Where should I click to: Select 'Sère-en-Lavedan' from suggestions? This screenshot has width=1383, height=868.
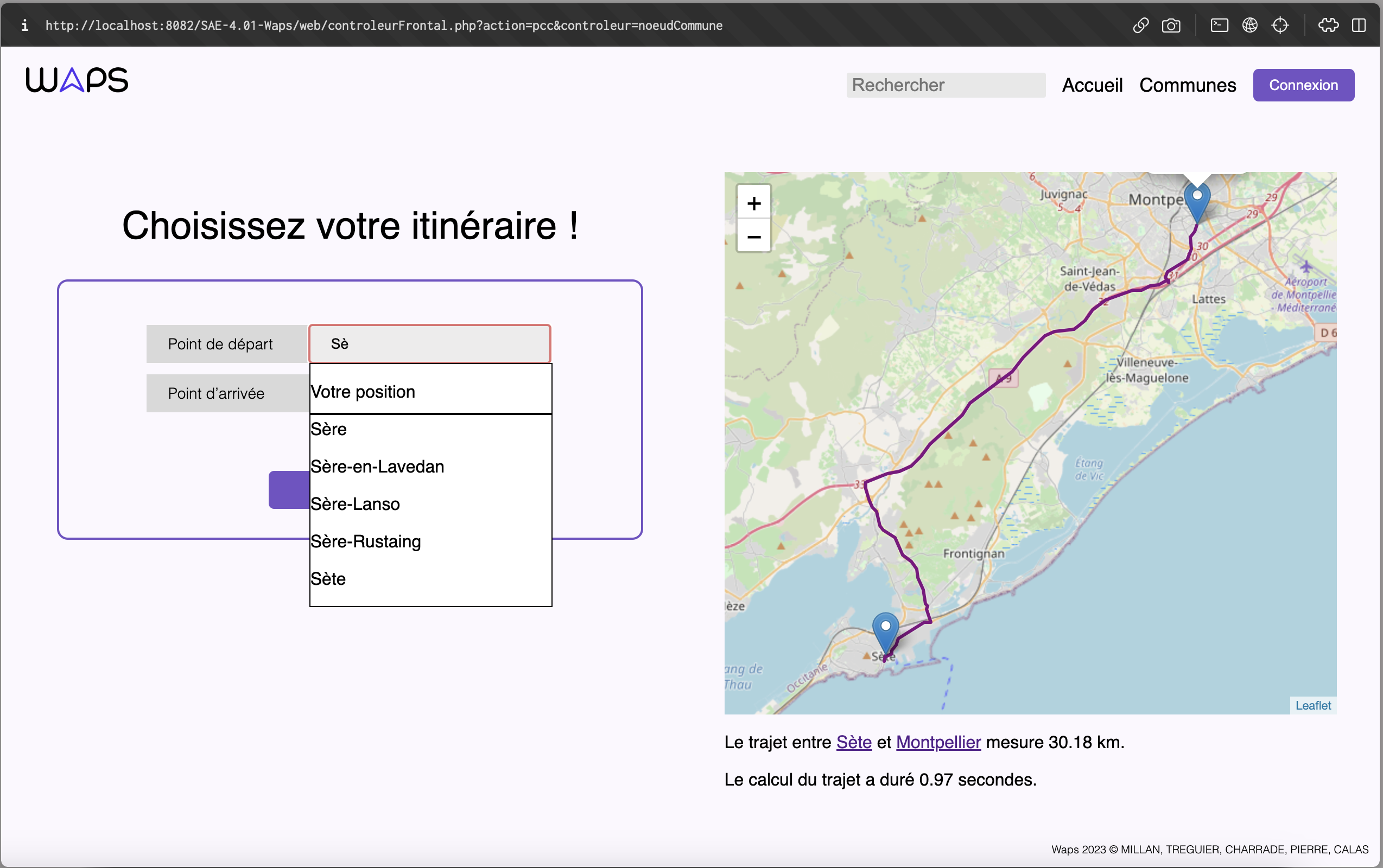pyautogui.click(x=430, y=466)
